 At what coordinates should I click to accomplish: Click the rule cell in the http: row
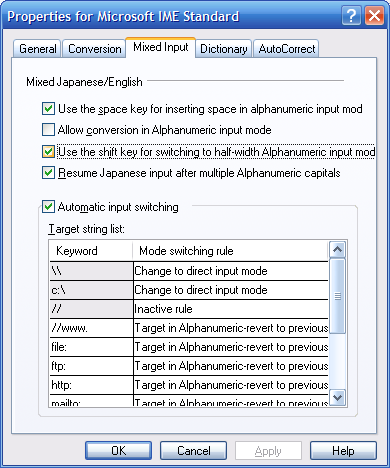pyautogui.click(x=231, y=385)
